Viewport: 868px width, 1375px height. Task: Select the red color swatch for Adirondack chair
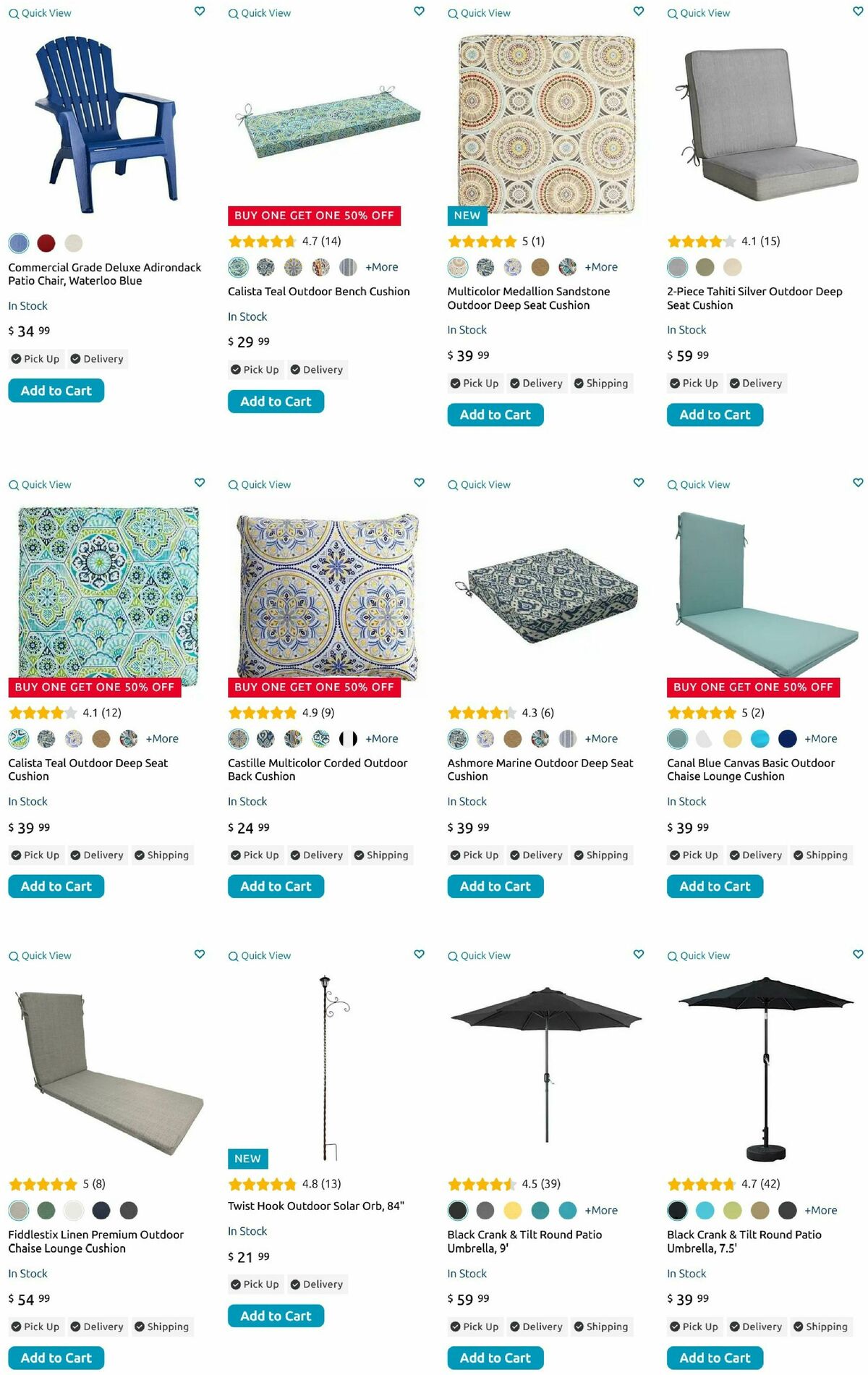pos(46,243)
